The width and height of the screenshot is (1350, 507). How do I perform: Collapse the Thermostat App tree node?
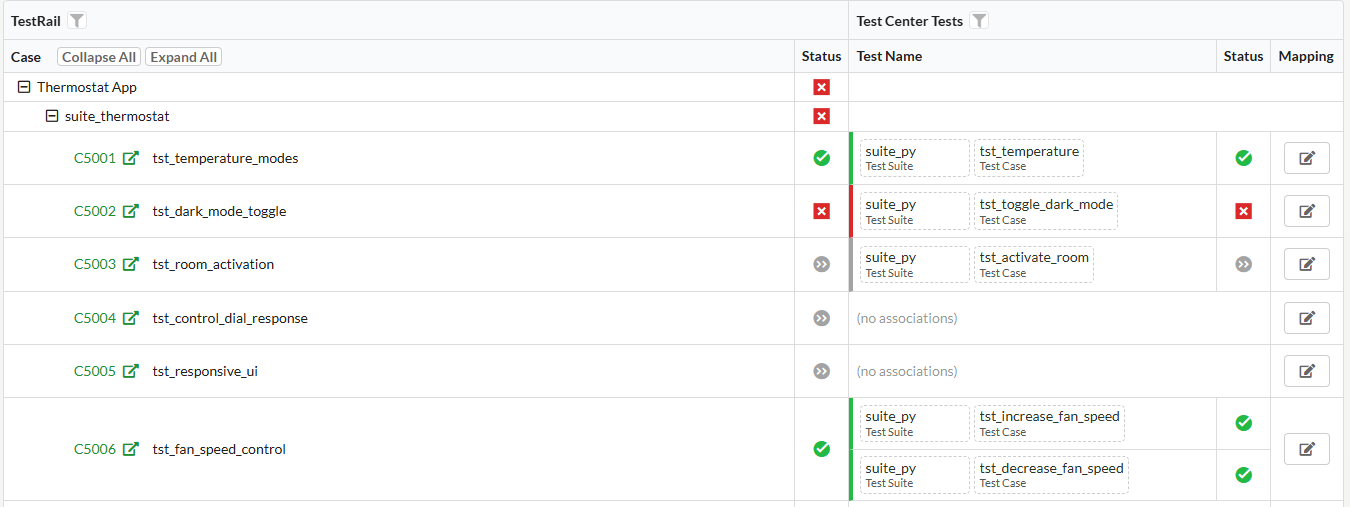point(25,87)
